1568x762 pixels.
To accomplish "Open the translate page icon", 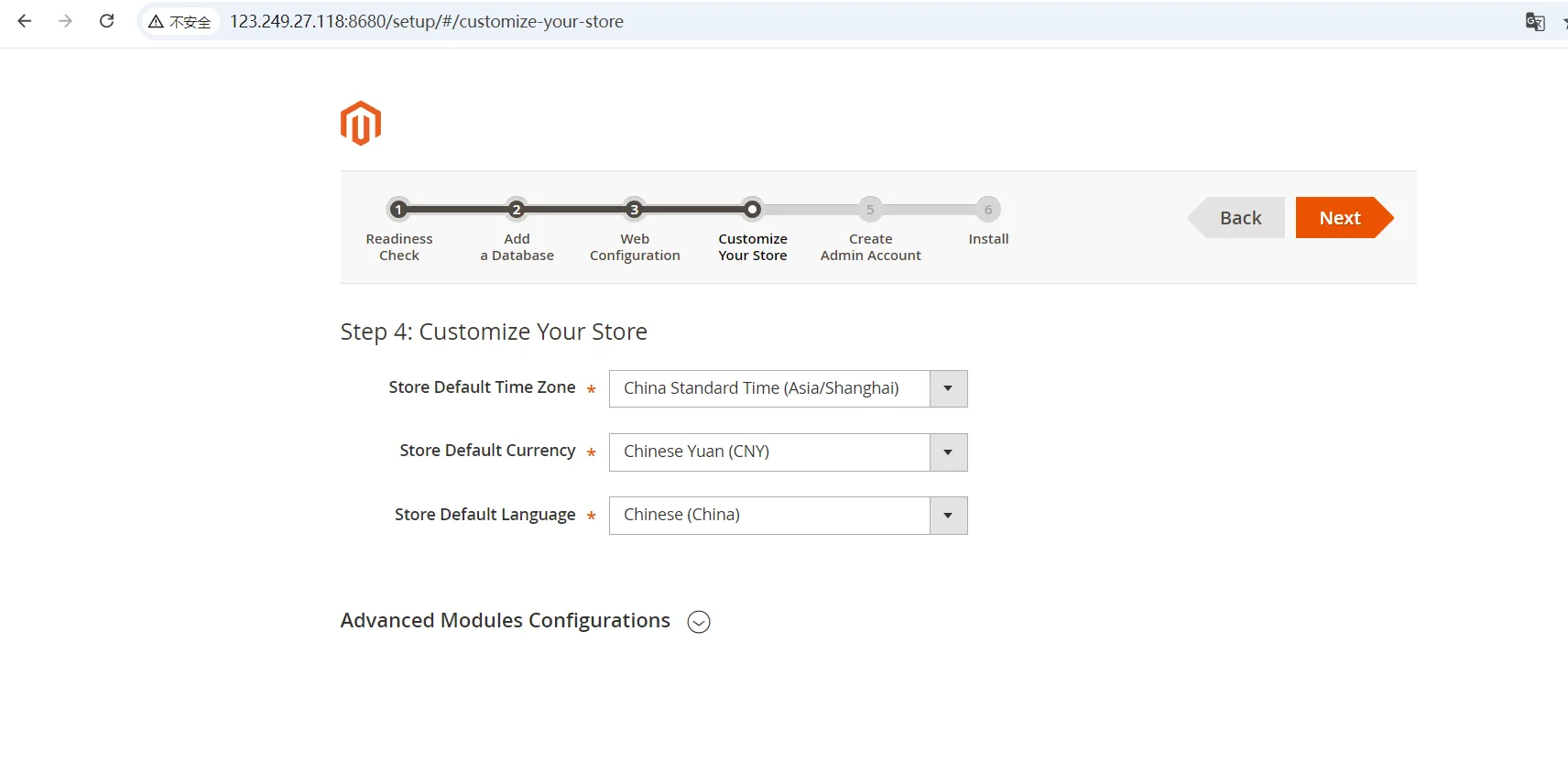I will coord(1535,22).
